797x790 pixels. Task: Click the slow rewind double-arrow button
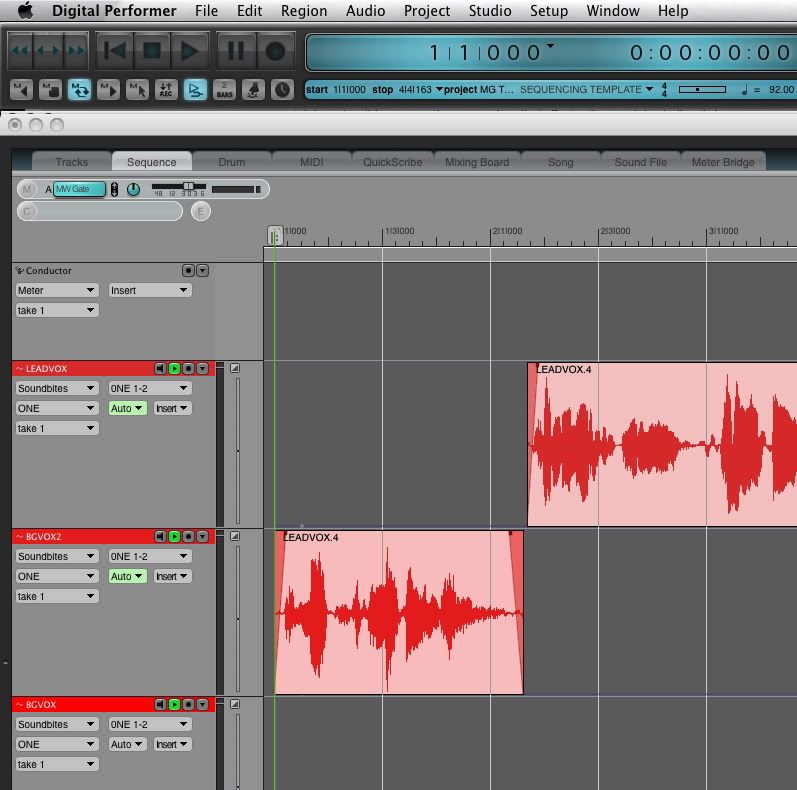[21, 50]
